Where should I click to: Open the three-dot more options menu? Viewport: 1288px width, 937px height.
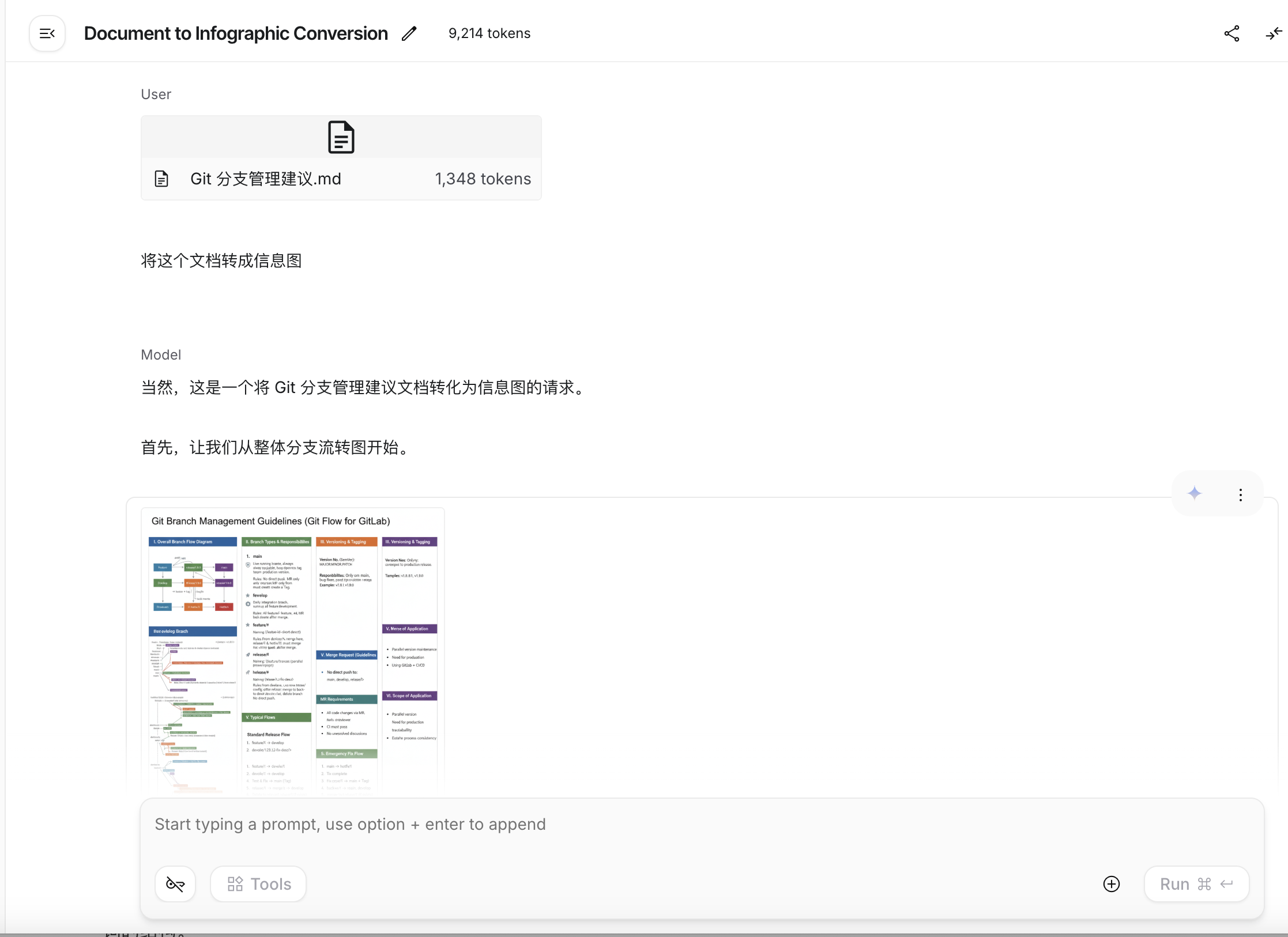tap(1240, 494)
